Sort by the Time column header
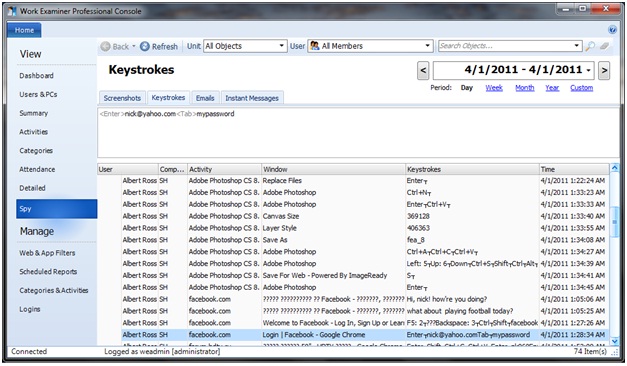Viewport: 627px width, 366px height. pos(574,169)
